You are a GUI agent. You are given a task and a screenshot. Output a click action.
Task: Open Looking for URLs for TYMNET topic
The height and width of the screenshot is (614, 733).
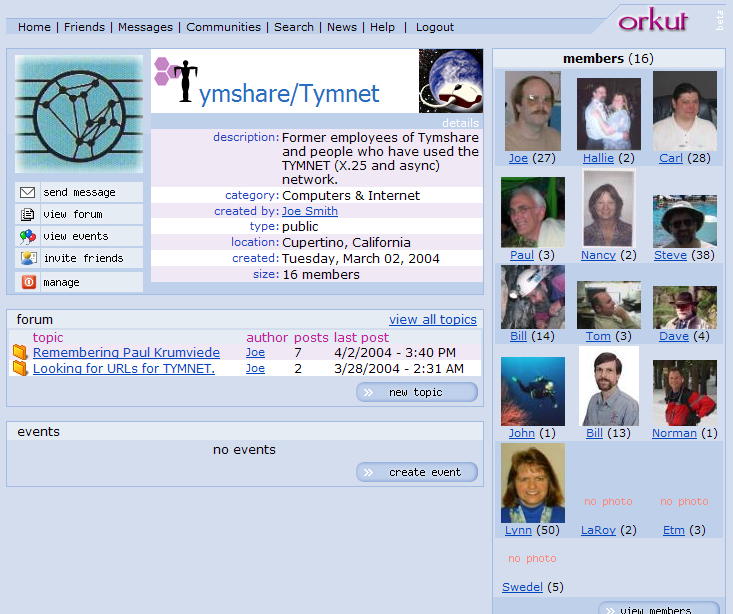coord(124,368)
